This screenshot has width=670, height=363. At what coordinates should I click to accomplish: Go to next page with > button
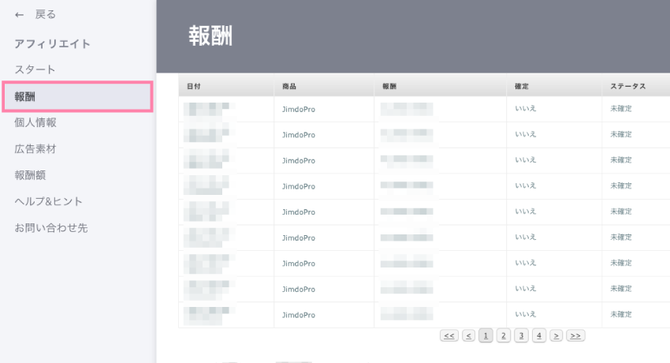coord(556,336)
